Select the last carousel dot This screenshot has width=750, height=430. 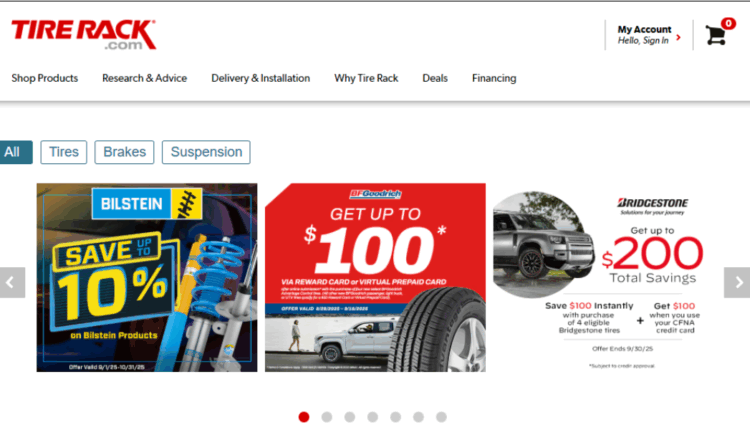pos(441,417)
